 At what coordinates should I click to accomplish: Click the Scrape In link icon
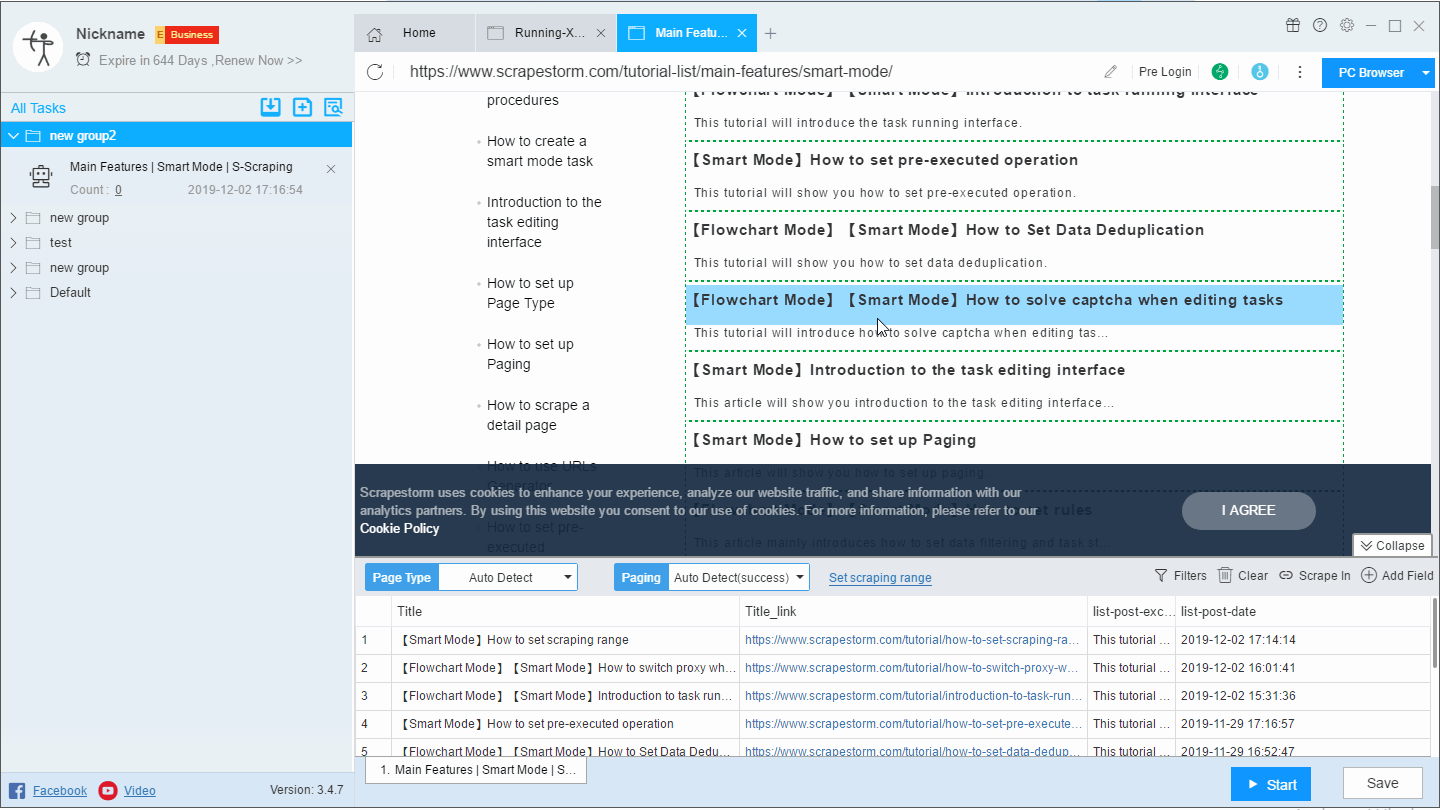pyautogui.click(x=1286, y=576)
